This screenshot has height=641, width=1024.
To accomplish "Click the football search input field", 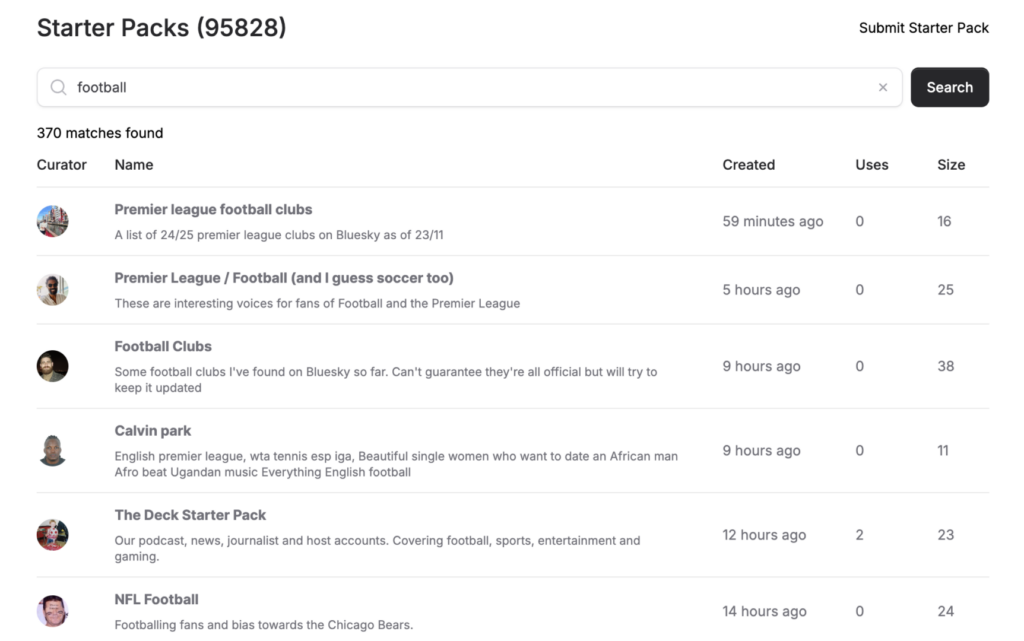I will [470, 88].
